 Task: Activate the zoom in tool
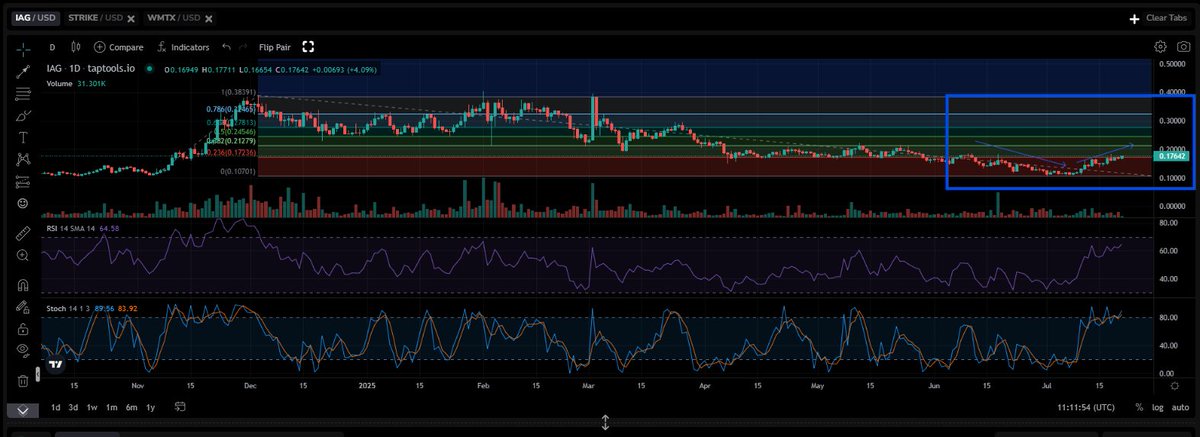pos(23,255)
